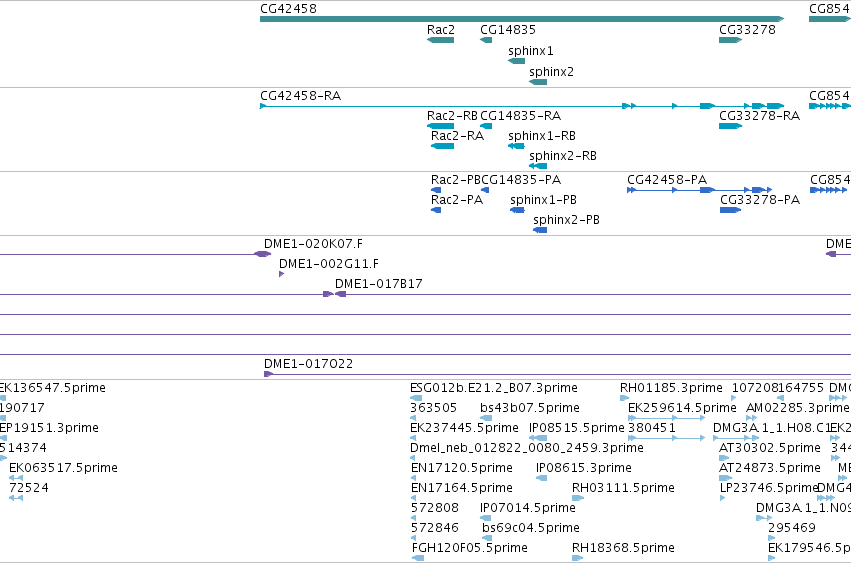This screenshot has height=563, width=851.
Task: Click the Rac2-PB CDS label
Action: tap(456, 180)
